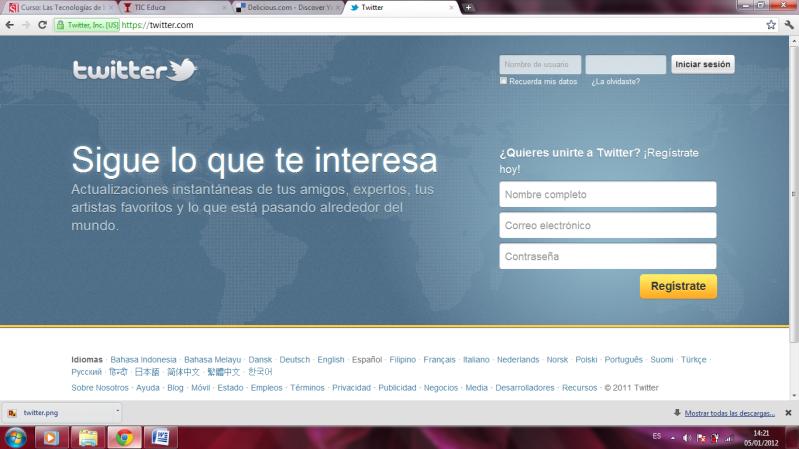Select 日本語 language link
Screen dimensions: 799x449
click(x=147, y=372)
